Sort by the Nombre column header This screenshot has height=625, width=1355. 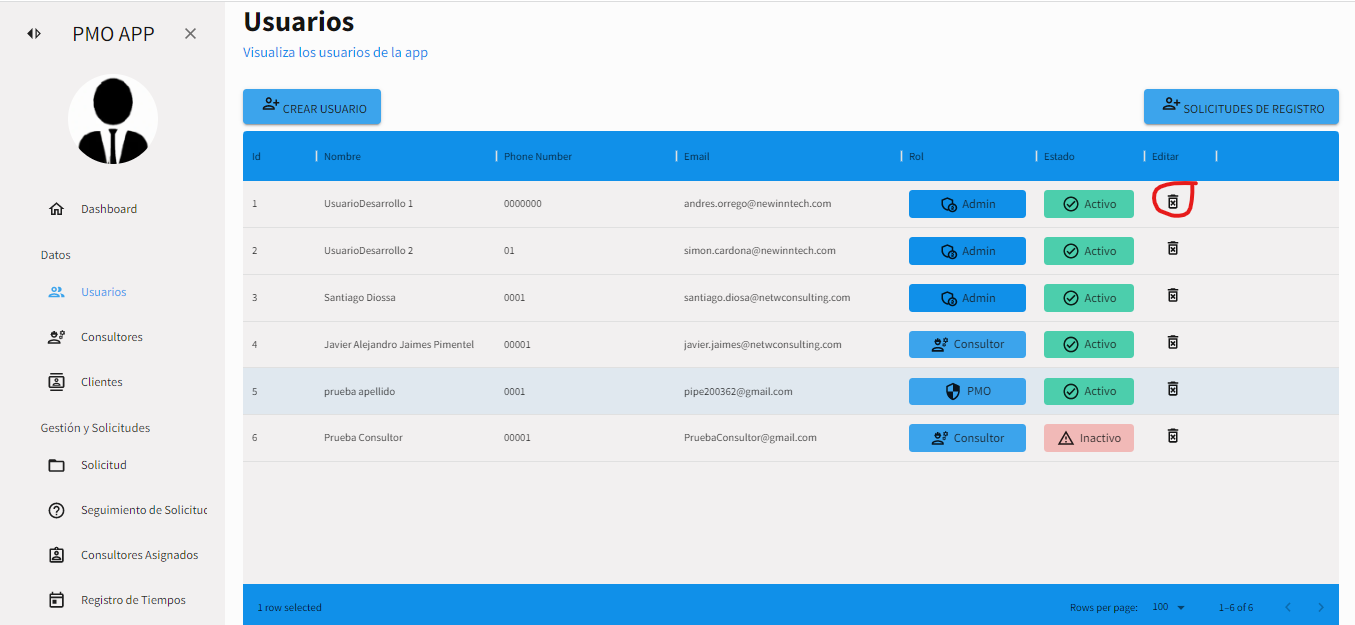(x=343, y=156)
